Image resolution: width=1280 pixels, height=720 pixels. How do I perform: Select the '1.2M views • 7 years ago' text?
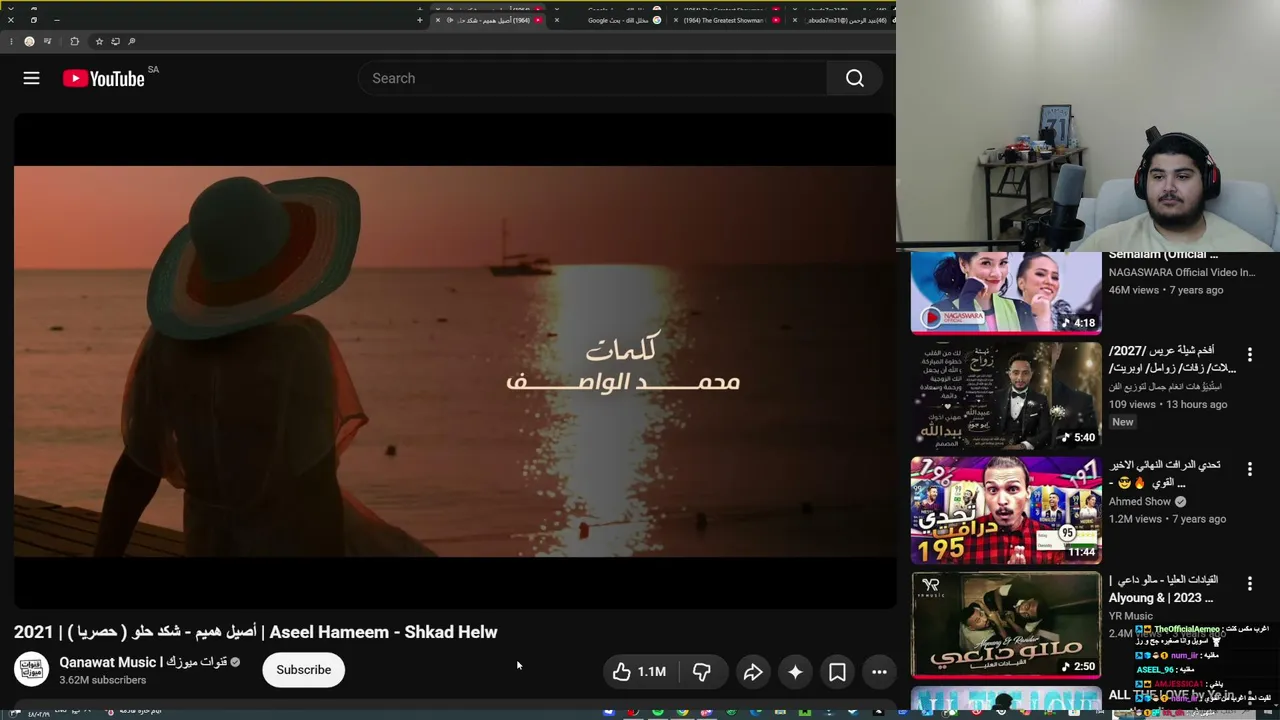coord(1167,519)
